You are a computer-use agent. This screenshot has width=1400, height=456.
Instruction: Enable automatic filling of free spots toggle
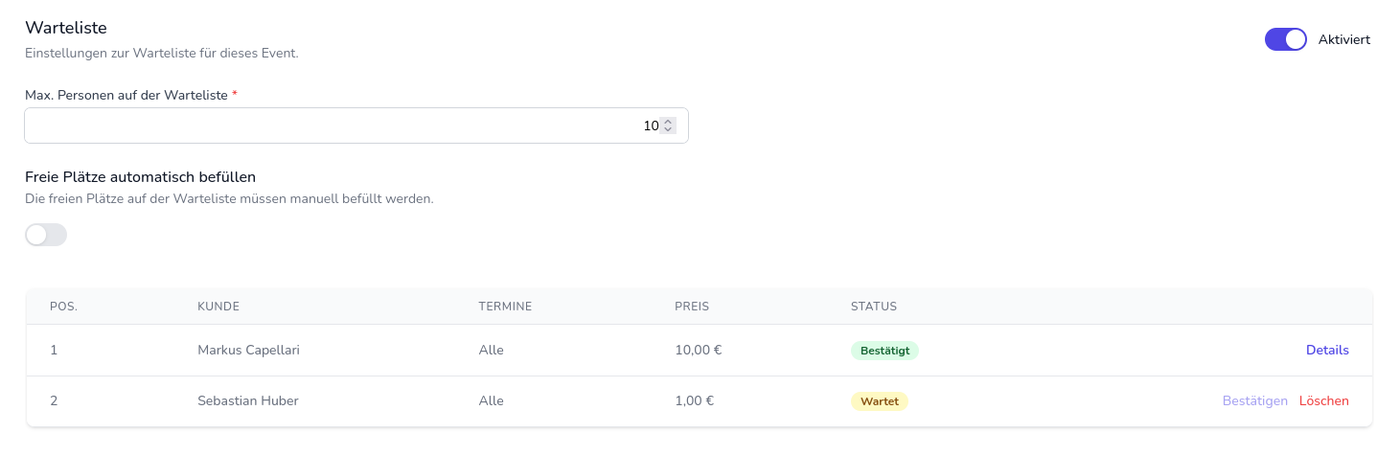click(46, 235)
